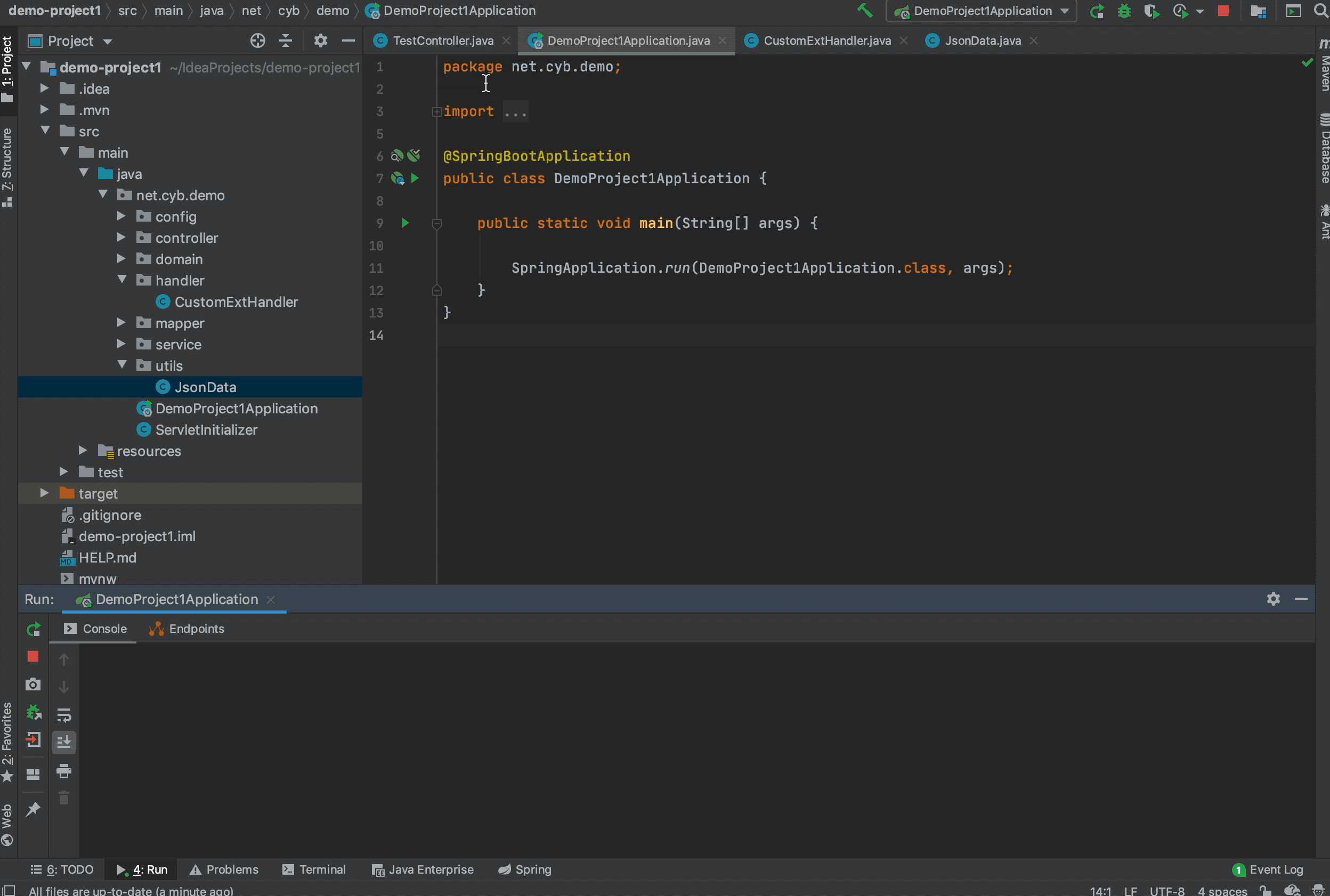The image size is (1330, 896).
Task: Open Run panel settings gear
Action: coord(1273,599)
